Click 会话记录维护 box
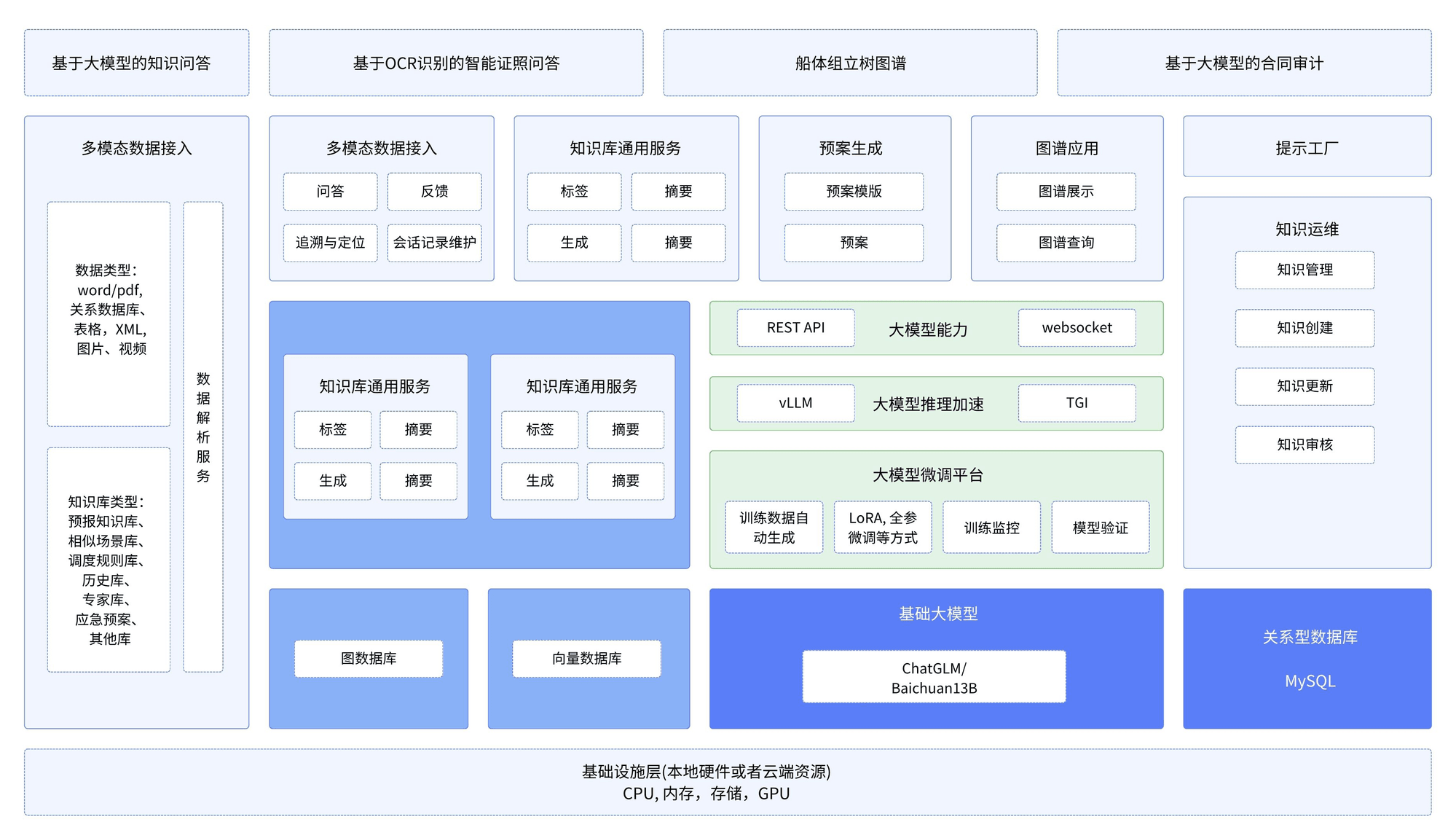The image size is (1456, 838). (x=434, y=243)
